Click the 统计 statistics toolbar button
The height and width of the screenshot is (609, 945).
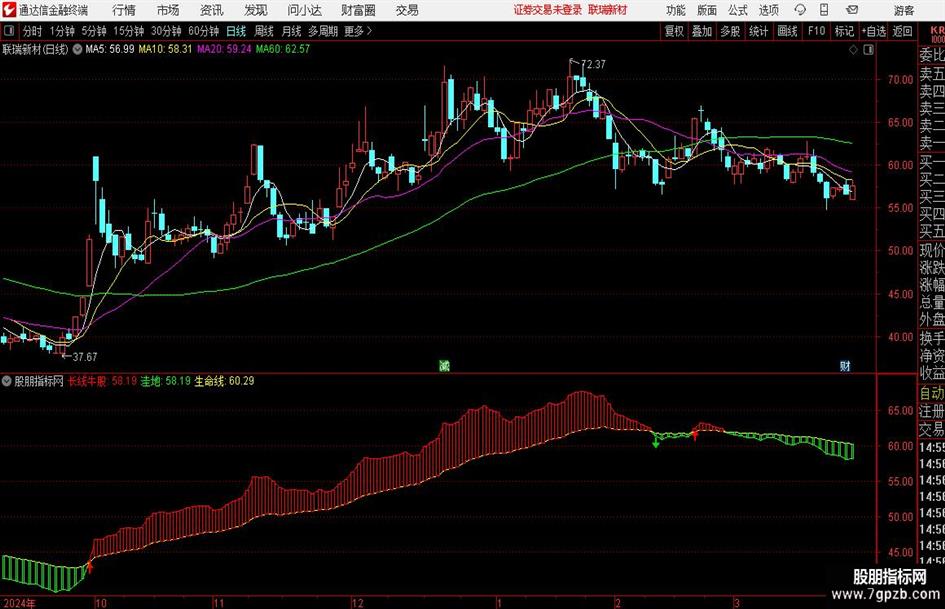click(x=758, y=31)
